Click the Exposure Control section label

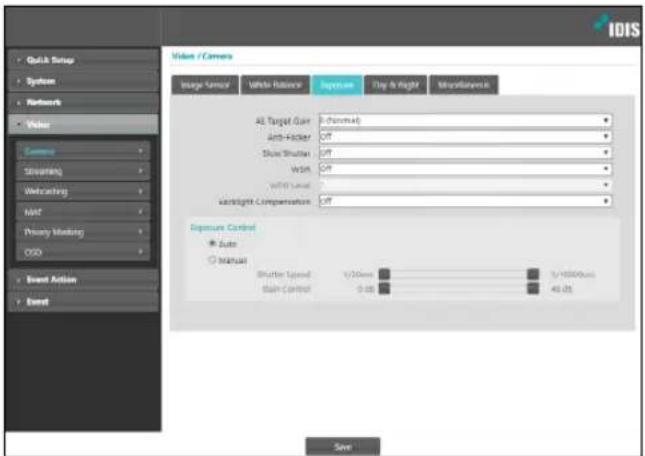(223, 227)
